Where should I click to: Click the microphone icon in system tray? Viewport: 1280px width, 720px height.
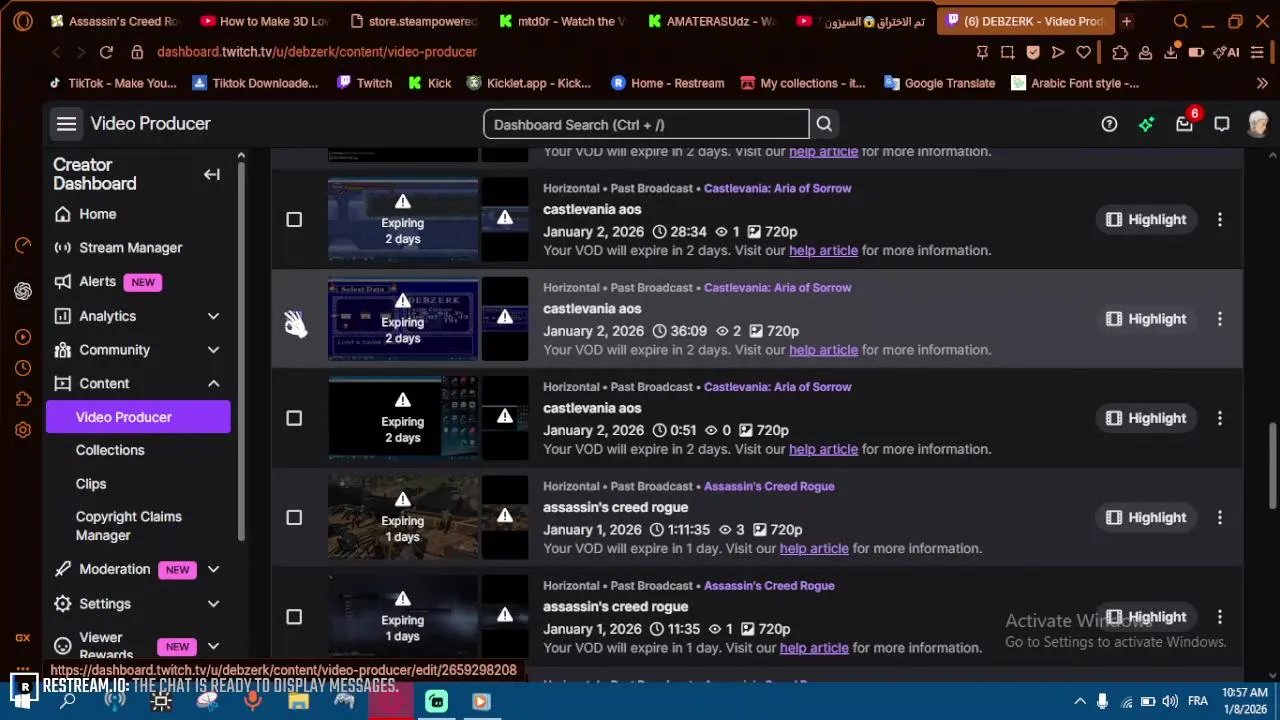coord(1102,701)
